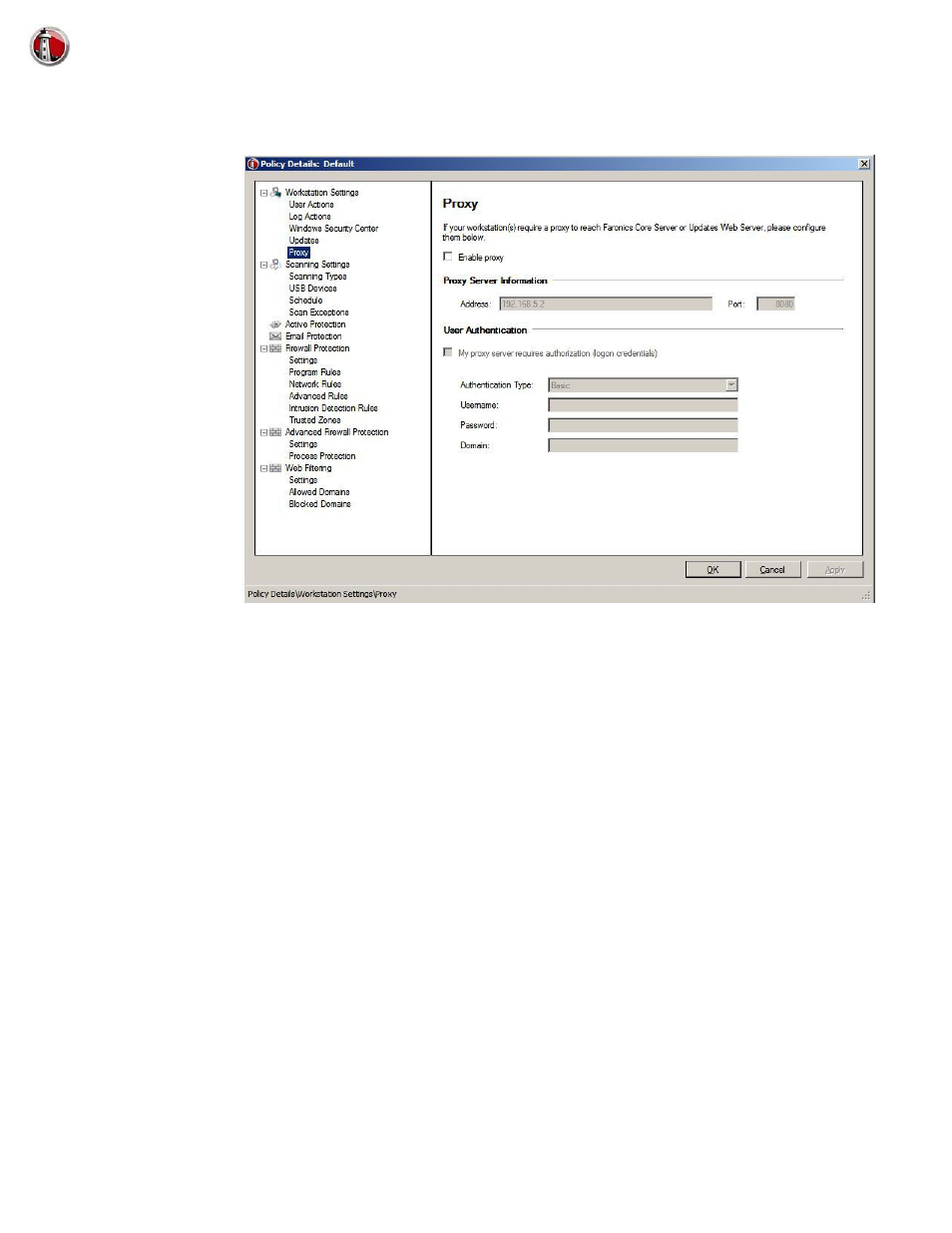The width and height of the screenshot is (952, 1233).
Task: Select Scan Exceptions in the tree
Action: coord(318,312)
